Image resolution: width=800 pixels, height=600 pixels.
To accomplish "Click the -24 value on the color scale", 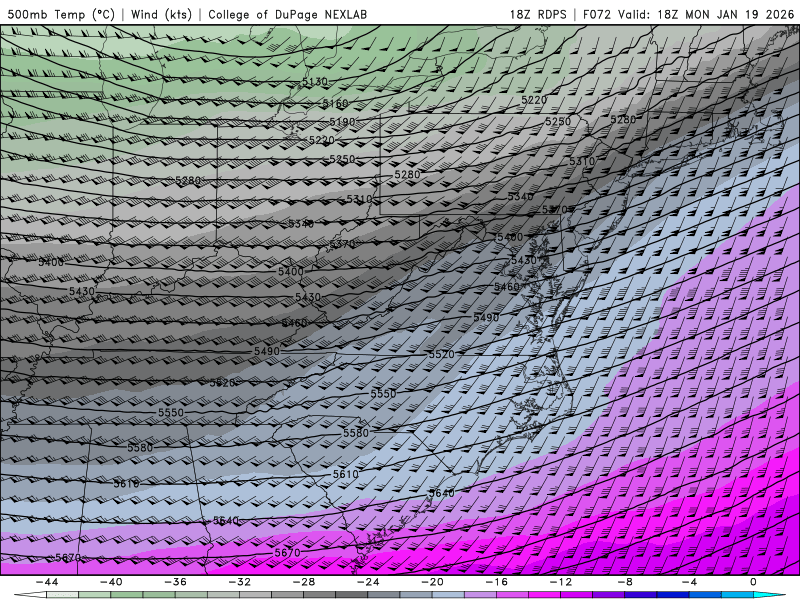I will click(x=368, y=582).
